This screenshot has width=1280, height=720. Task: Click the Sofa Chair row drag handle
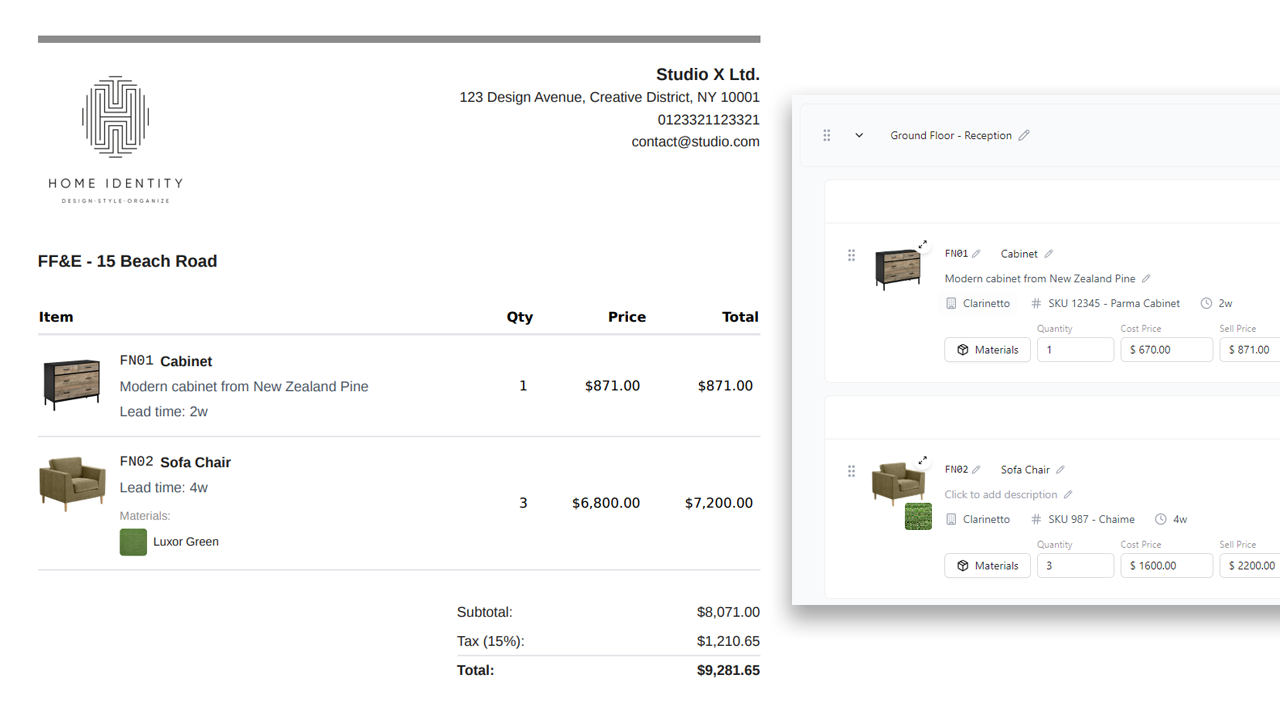tap(852, 472)
